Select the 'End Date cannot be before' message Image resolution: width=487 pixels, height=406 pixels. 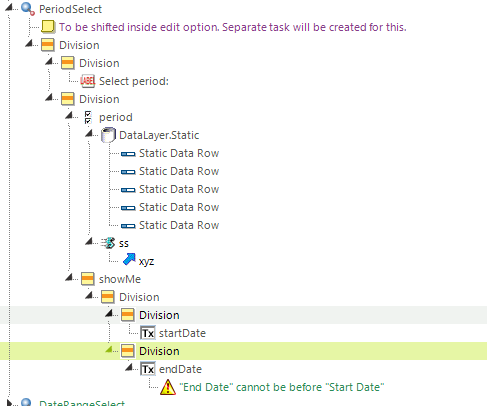point(282,387)
